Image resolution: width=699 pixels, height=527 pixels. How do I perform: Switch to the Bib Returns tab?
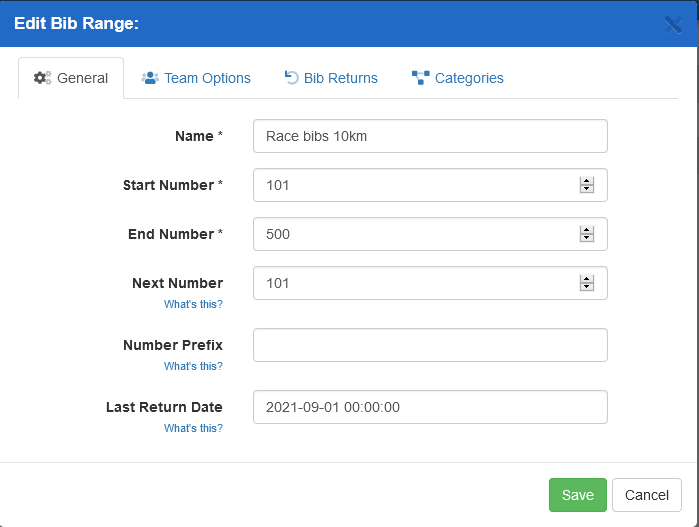tap(340, 78)
